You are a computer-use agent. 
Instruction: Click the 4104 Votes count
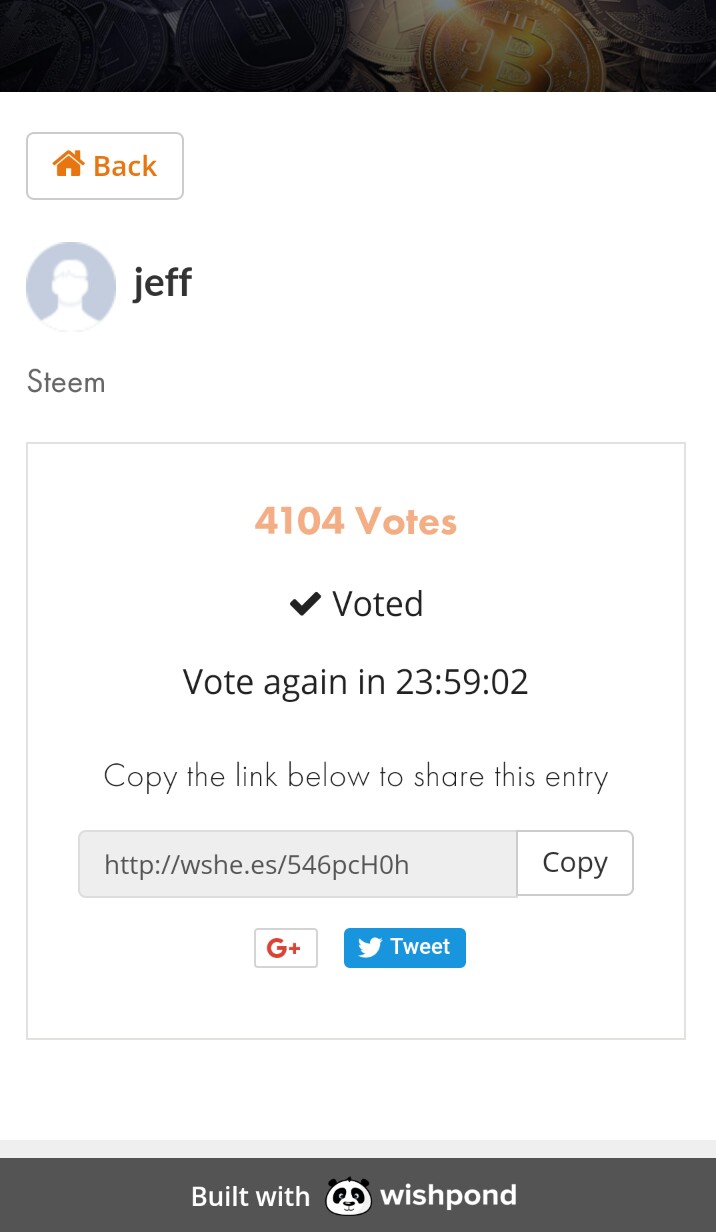[x=356, y=521]
